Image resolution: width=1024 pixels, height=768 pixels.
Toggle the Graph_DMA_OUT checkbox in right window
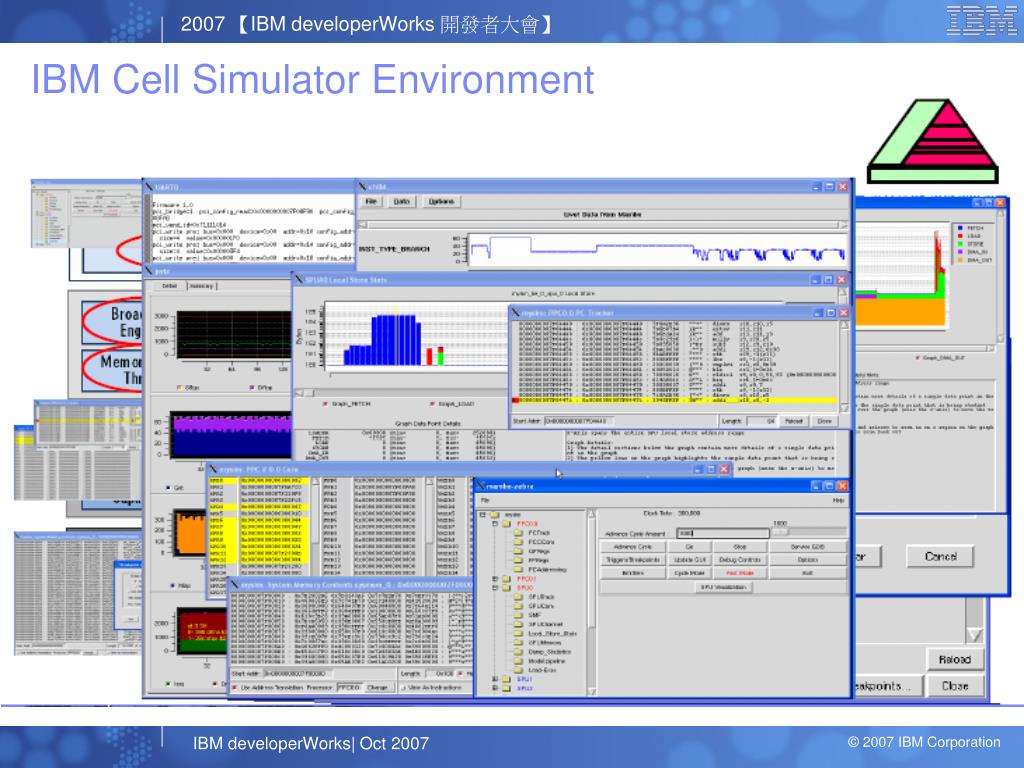click(x=918, y=358)
